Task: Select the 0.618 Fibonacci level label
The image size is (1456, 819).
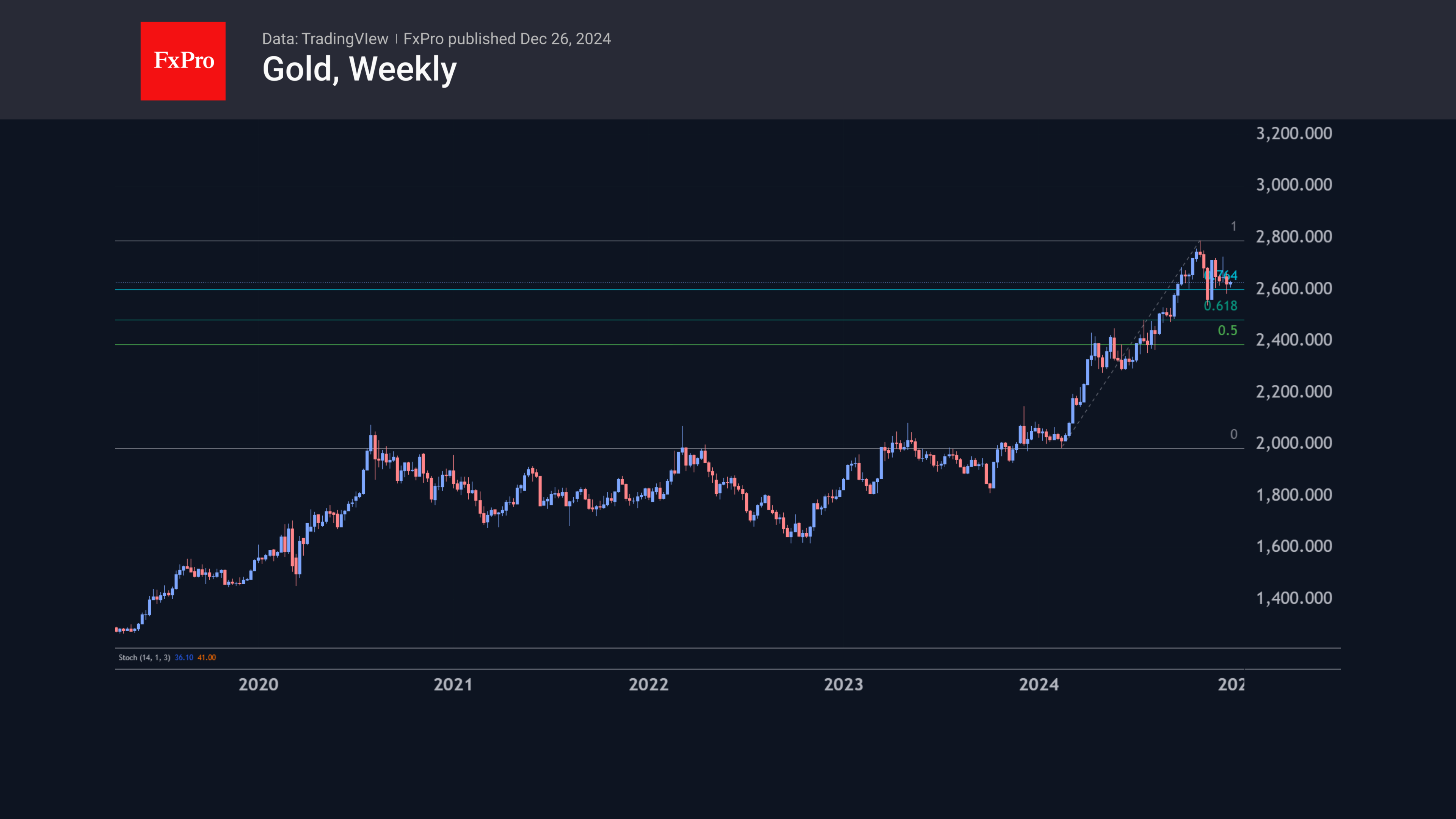Action: pyautogui.click(x=1220, y=306)
